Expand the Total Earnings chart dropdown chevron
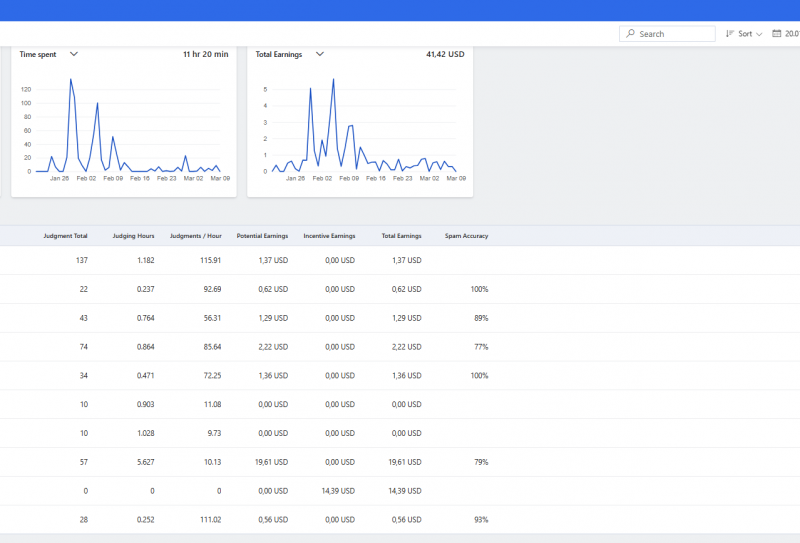The height and width of the screenshot is (543, 800). click(320, 54)
